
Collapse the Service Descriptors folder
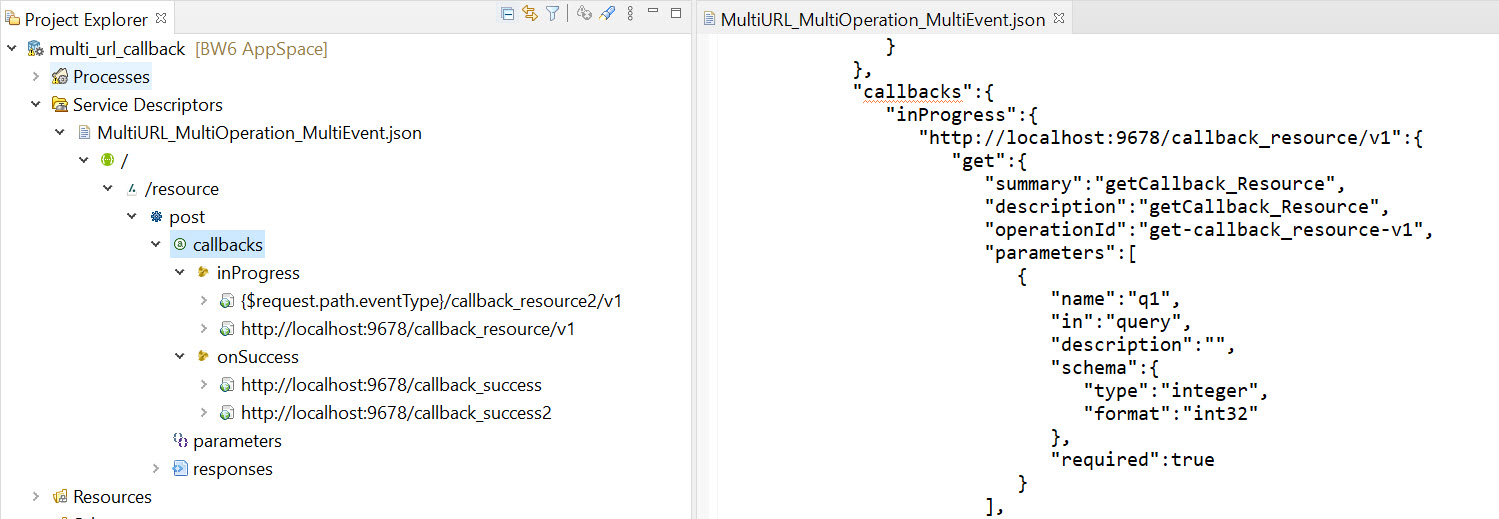(36, 105)
